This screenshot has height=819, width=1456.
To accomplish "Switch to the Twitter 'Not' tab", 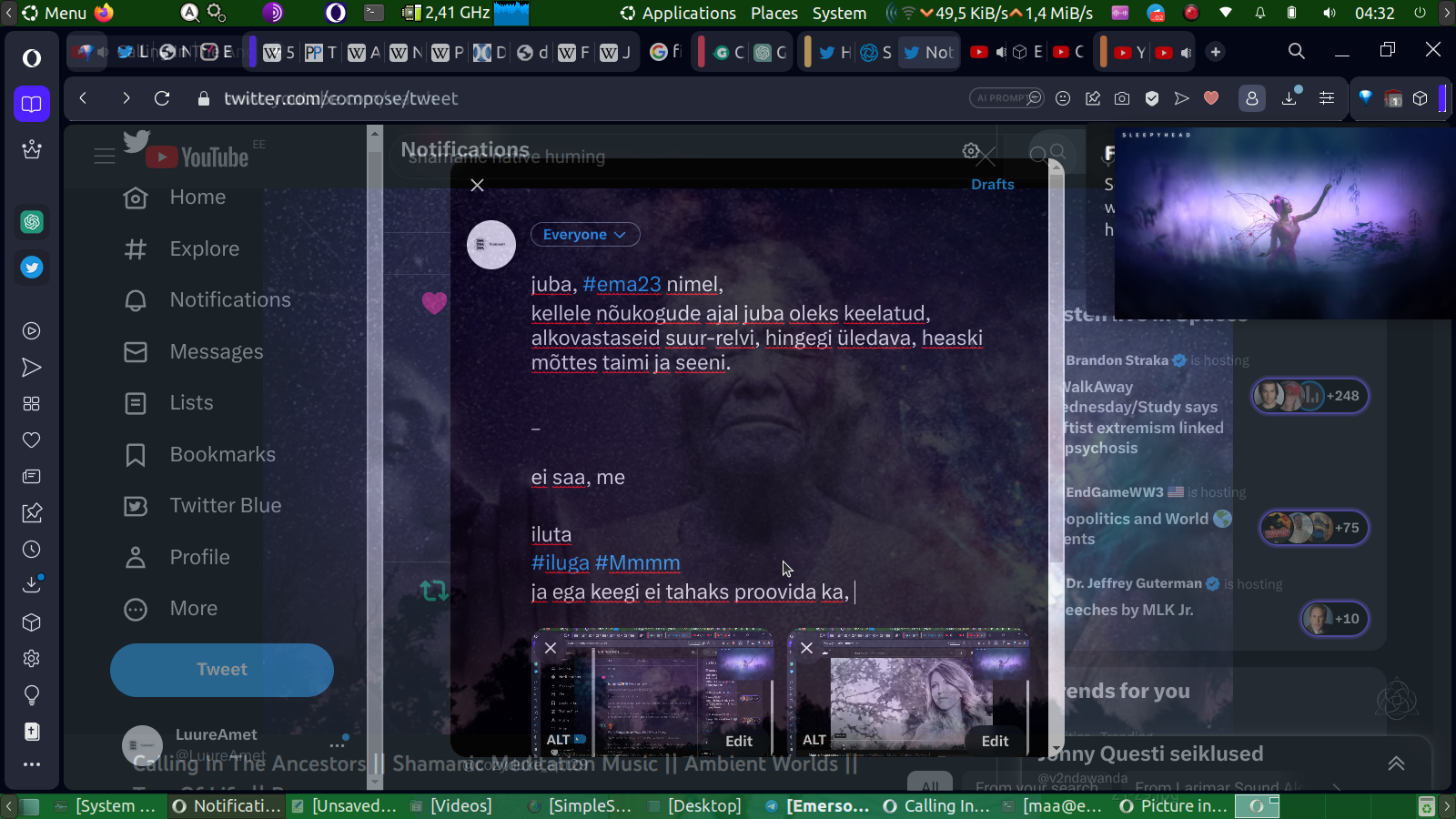I will click(928, 52).
